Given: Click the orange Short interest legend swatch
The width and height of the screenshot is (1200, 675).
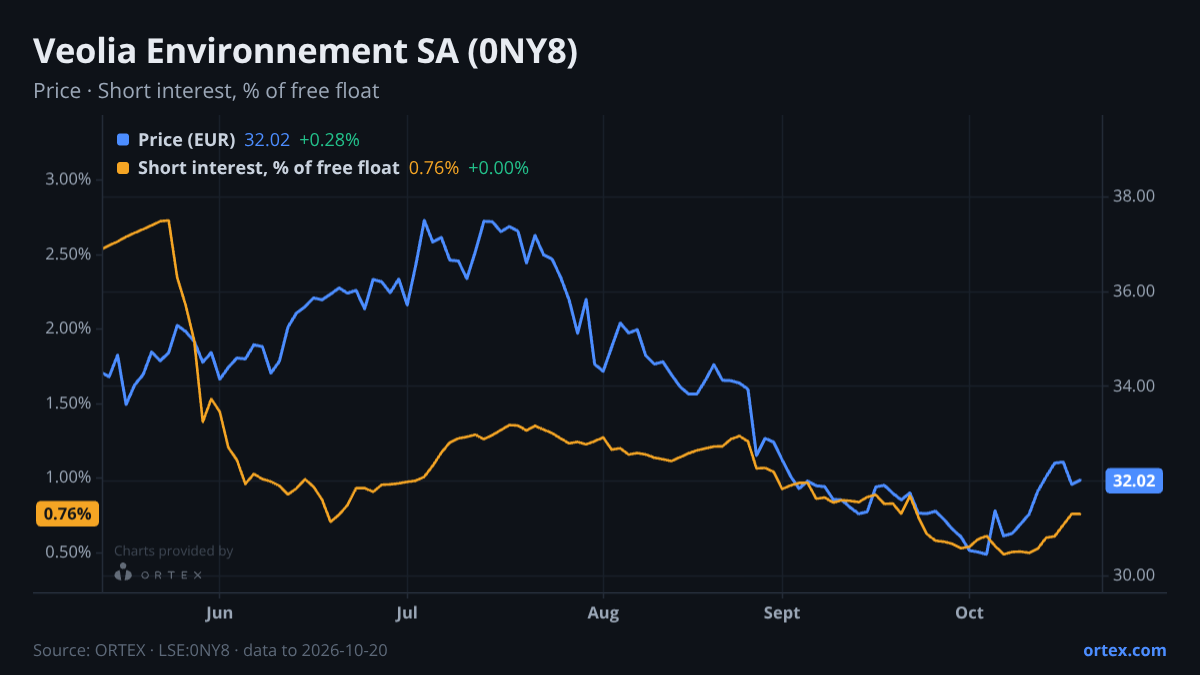Looking at the screenshot, I should pyautogui.click(x=123, y=168).
